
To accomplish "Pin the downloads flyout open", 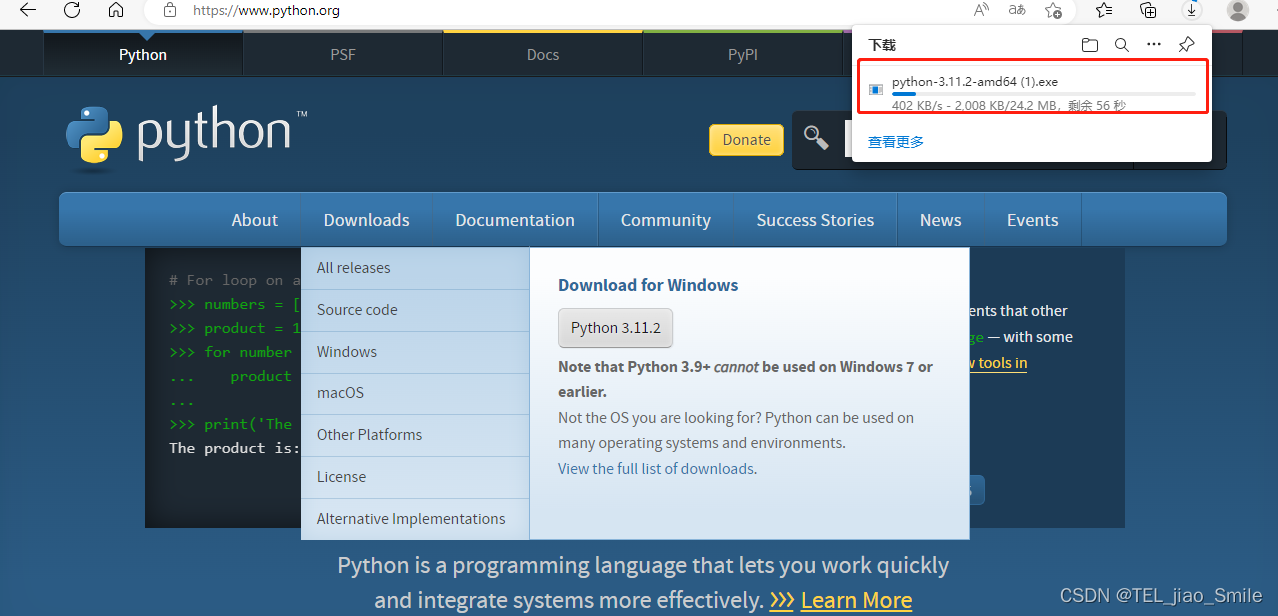I will [x=1186, y=44].
